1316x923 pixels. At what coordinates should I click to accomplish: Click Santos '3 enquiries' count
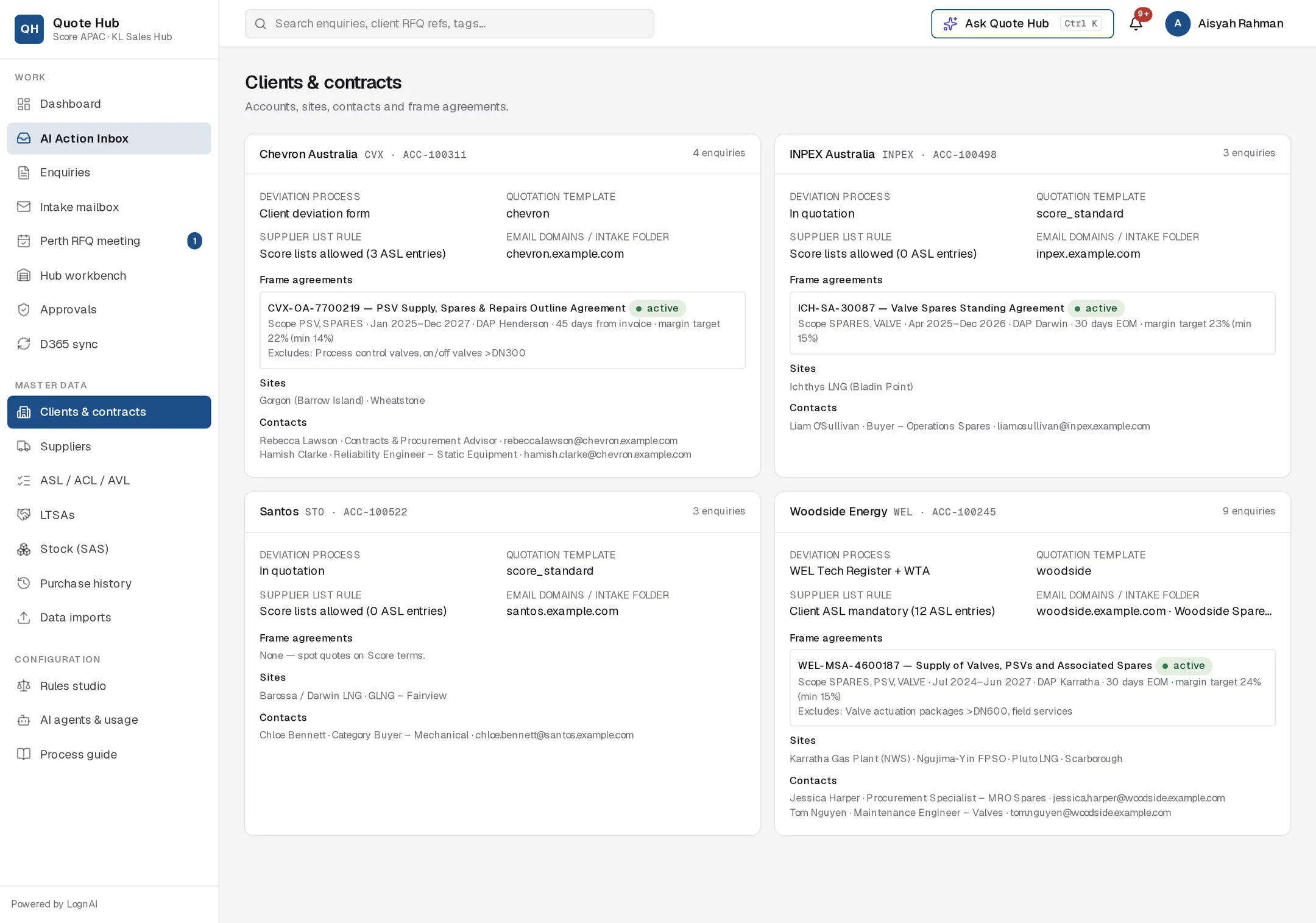click(x=719, y=511)
